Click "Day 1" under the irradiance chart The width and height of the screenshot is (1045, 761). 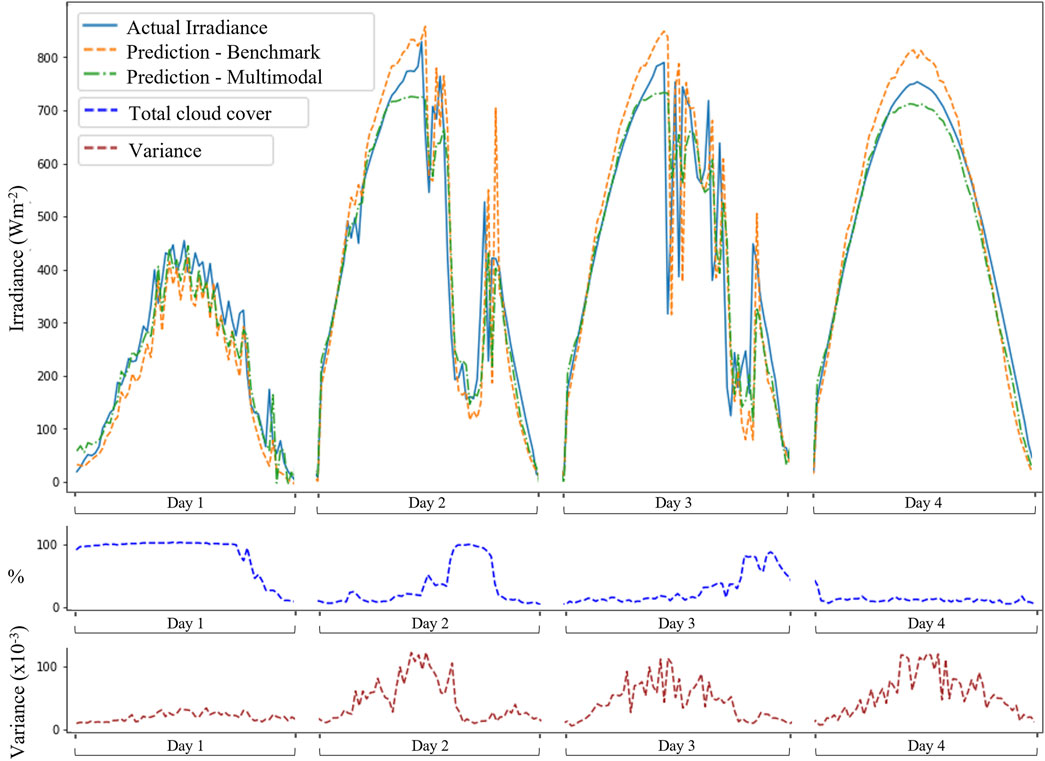click(185, 502)
